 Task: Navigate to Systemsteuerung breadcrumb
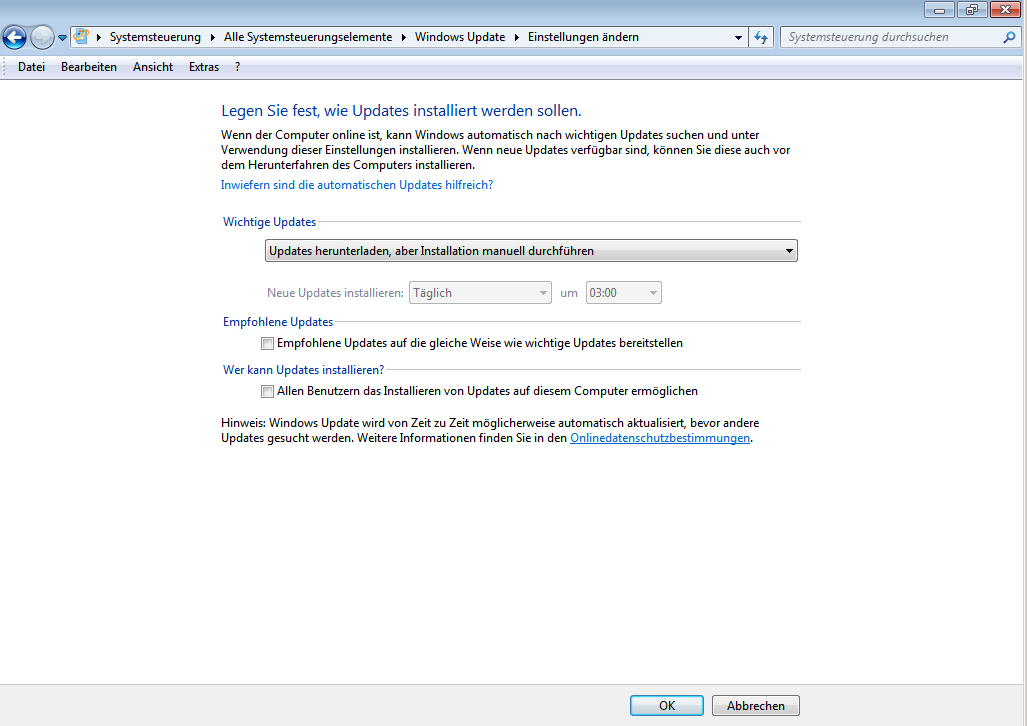click(155, 37)
